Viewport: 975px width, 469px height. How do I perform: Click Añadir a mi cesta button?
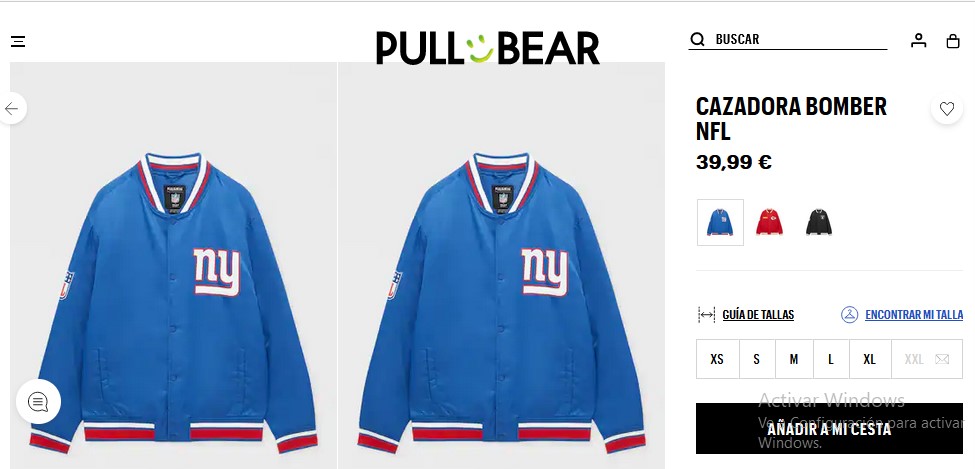829,429
